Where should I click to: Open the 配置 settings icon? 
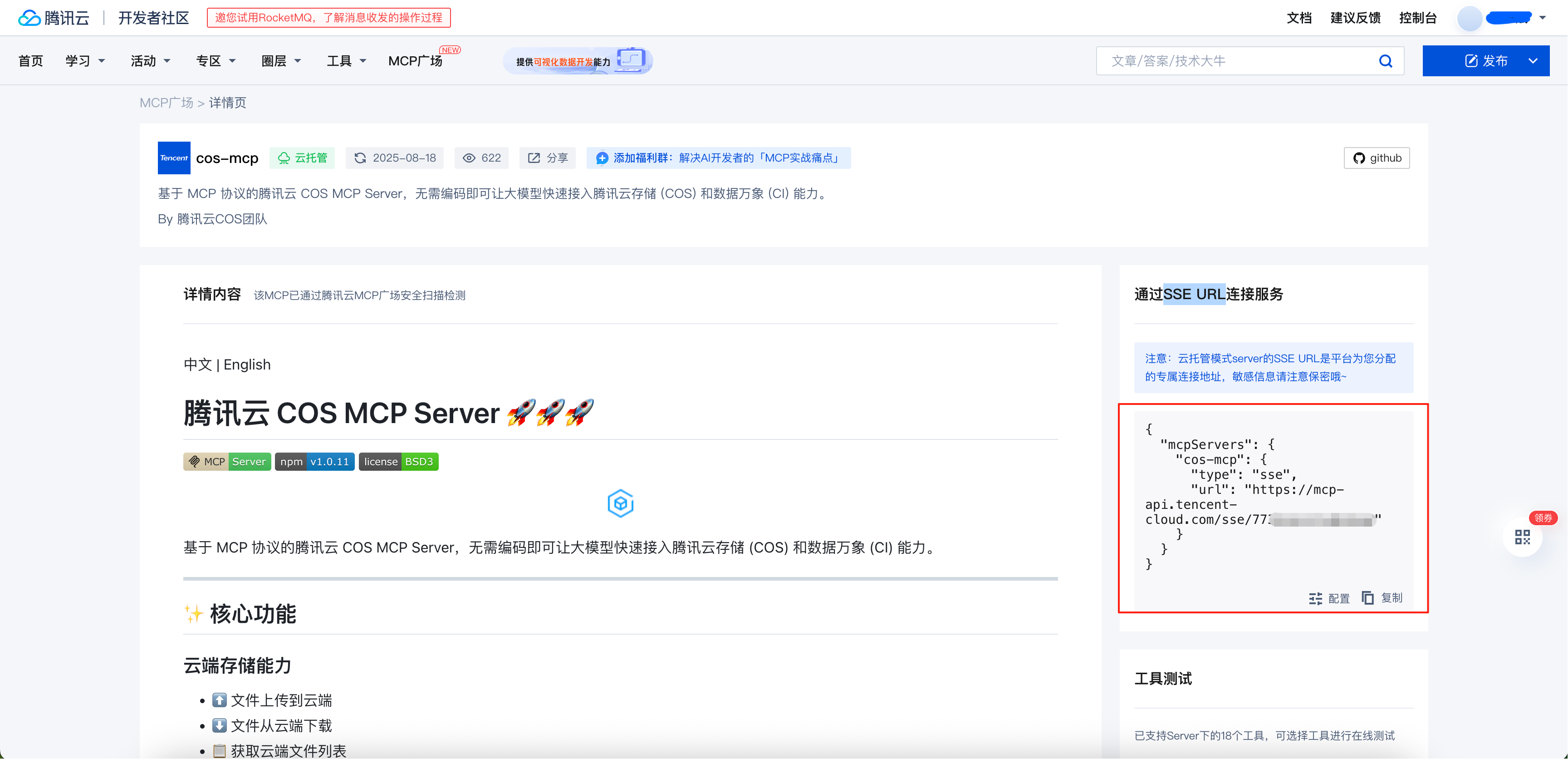click(1315, 598)
